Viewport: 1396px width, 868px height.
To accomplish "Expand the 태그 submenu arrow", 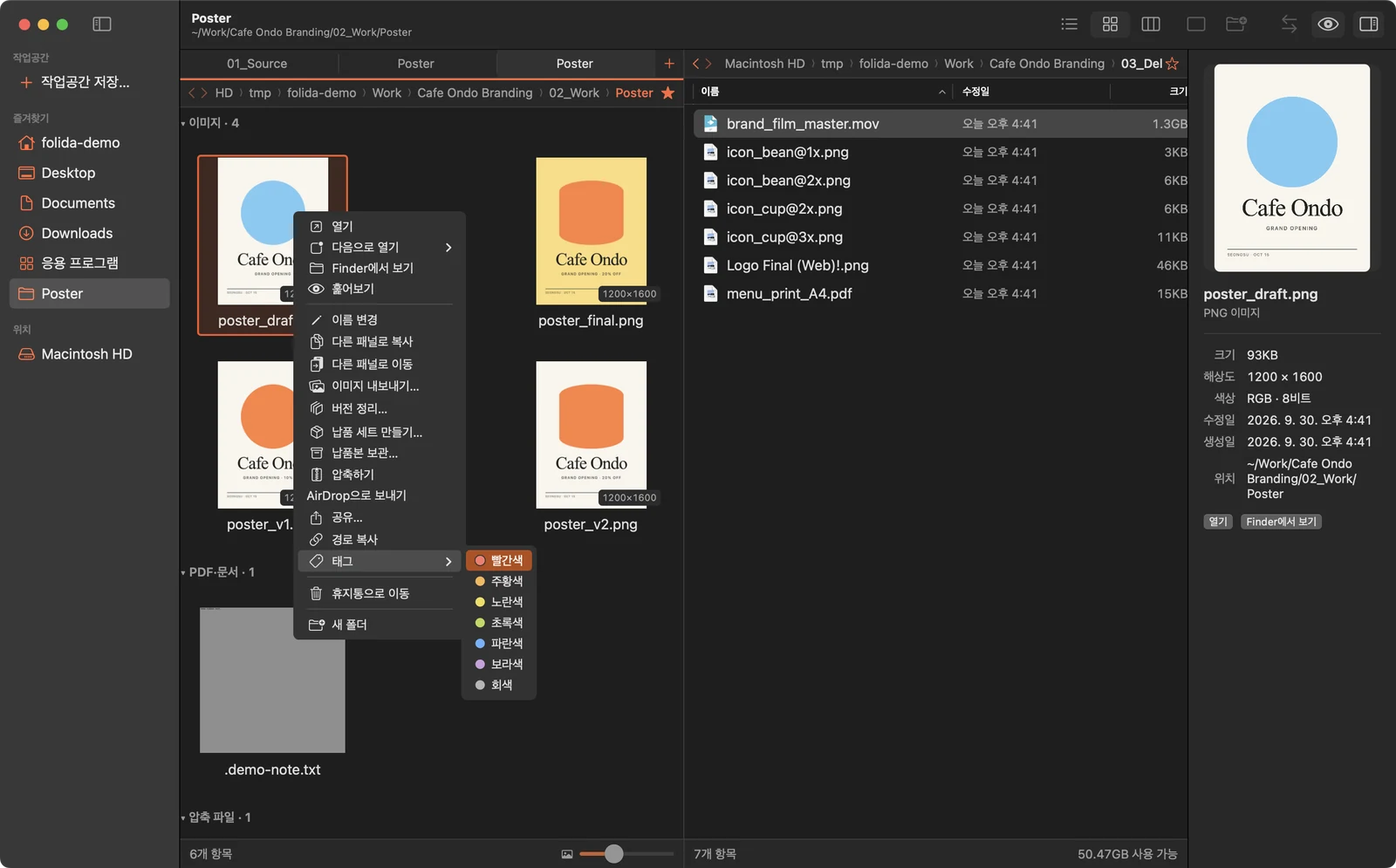I will [x=448, y=562].
